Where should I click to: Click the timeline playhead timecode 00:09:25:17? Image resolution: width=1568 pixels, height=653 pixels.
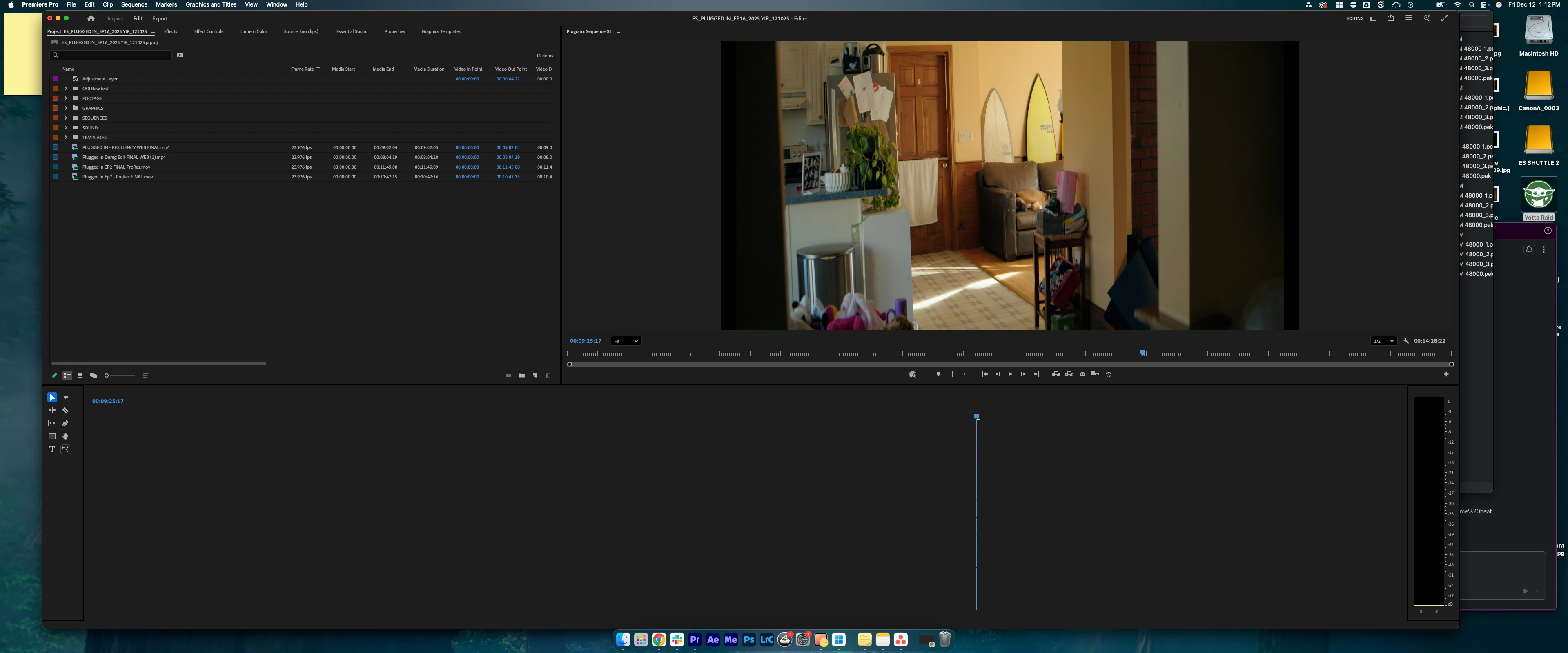click(x=108, y=402)
